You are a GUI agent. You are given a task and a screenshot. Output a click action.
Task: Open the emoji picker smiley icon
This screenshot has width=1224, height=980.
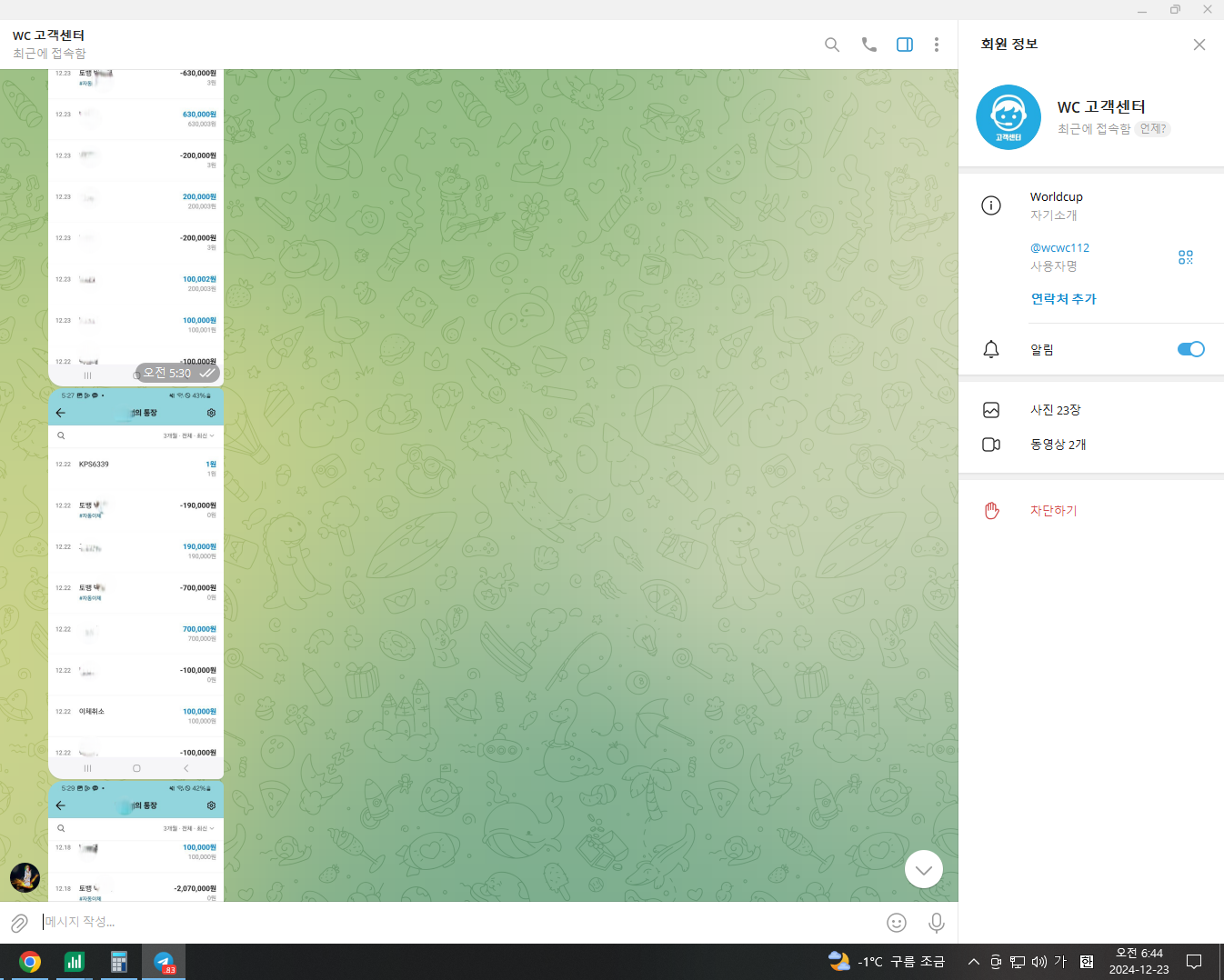pos(896,923)
